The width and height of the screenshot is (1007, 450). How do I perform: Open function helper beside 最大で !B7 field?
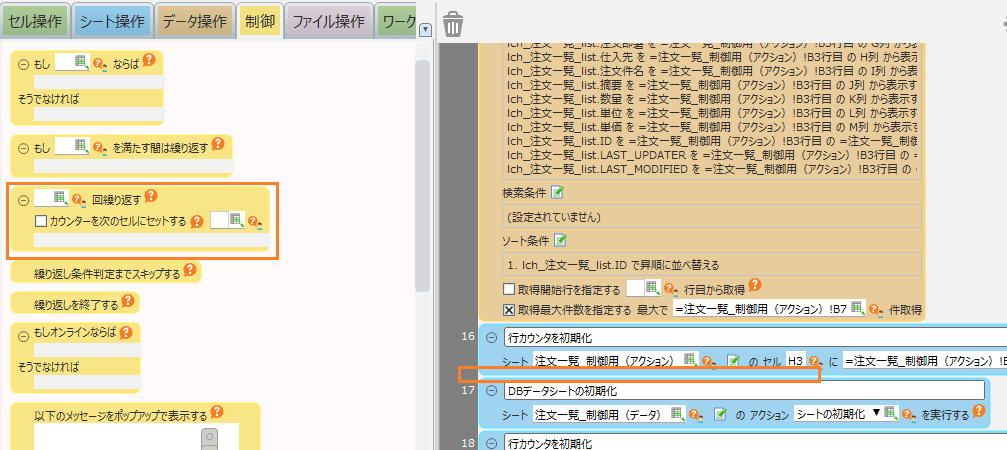875,311
